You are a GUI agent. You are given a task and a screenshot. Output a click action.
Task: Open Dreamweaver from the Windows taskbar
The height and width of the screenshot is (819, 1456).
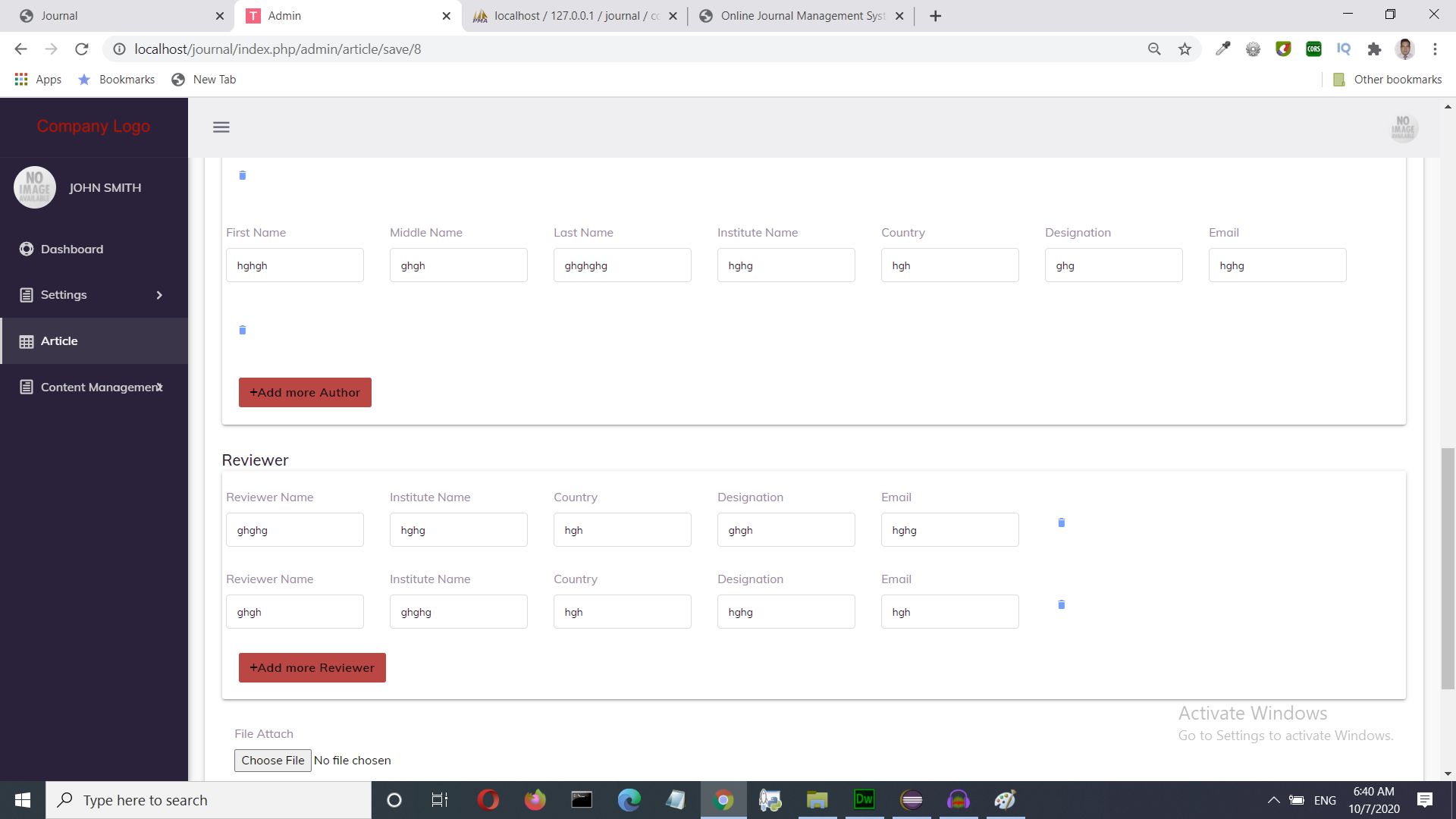(864, 800)
